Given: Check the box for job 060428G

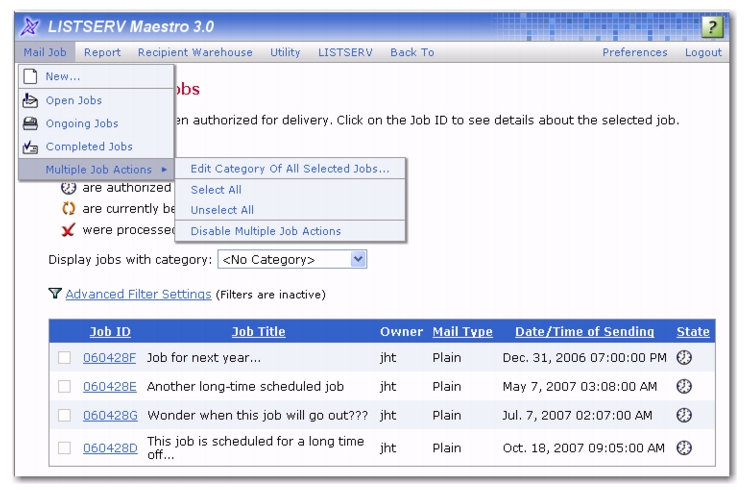Looking at the screenshot, I should pyautogui.click(x=64, y=416).
